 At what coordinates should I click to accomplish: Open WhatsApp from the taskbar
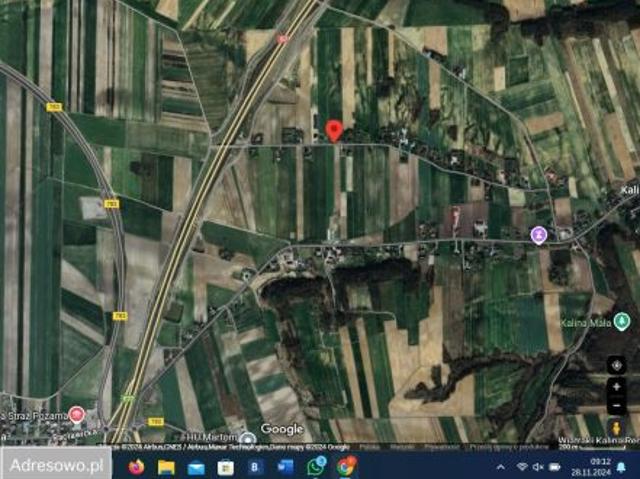coord(316,466)
